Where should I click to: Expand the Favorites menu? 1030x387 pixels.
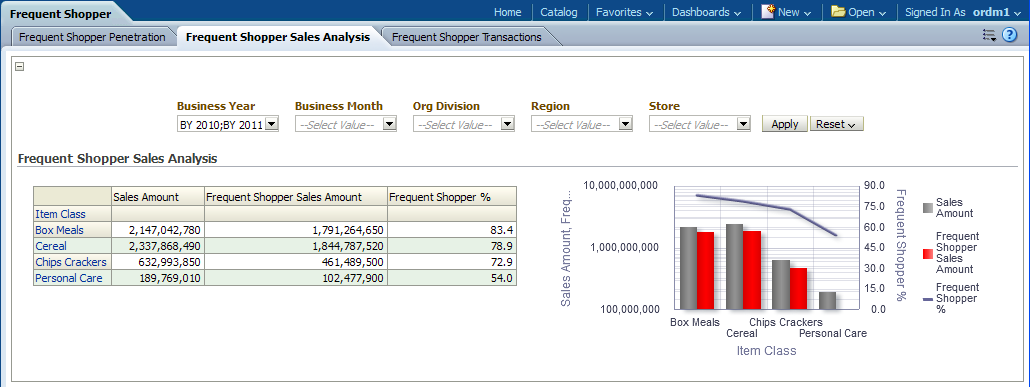click(x=624, y=12)
